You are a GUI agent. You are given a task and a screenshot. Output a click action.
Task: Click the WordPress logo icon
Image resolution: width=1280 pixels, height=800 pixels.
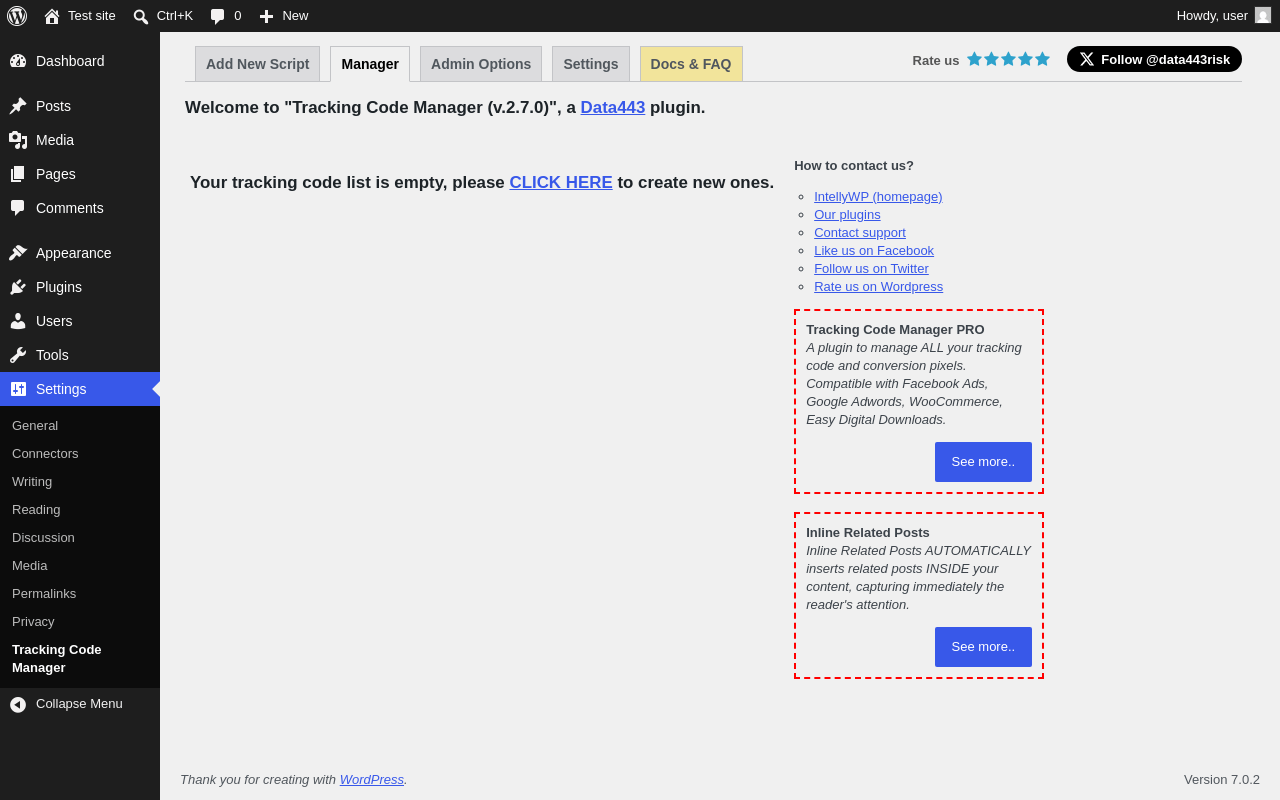[17, 16]
